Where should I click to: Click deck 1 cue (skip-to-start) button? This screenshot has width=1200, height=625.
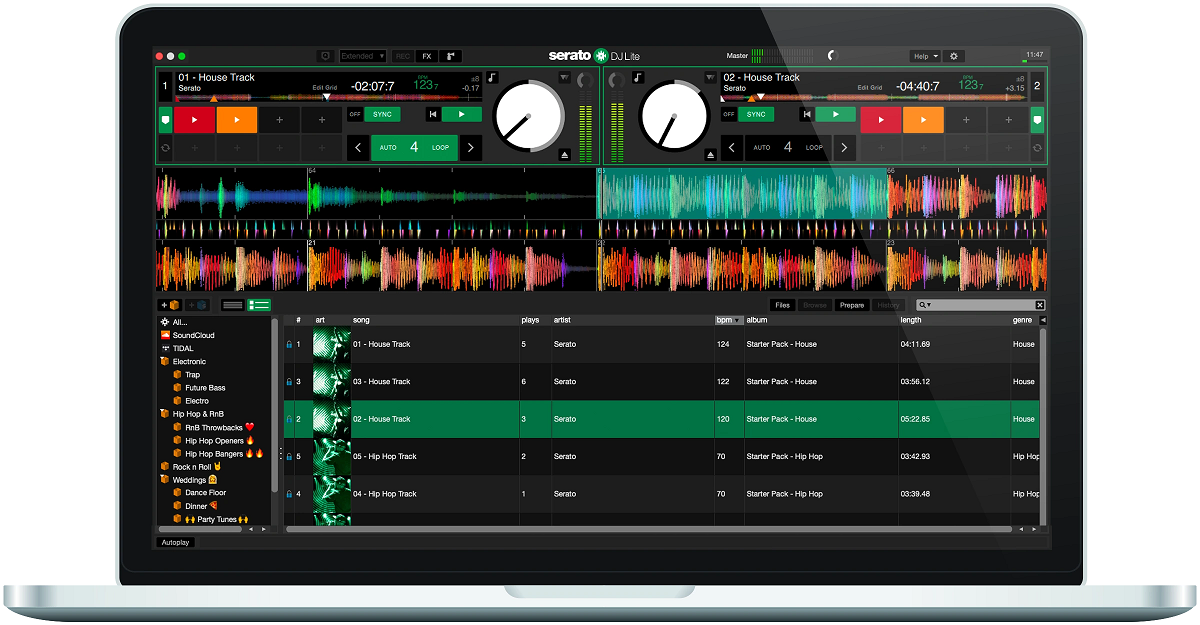(x=433, y=114)
